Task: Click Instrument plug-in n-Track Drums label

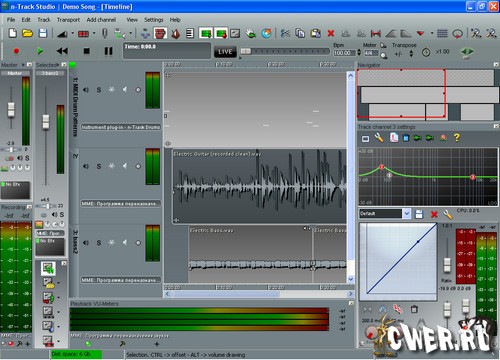Action: 121,127
